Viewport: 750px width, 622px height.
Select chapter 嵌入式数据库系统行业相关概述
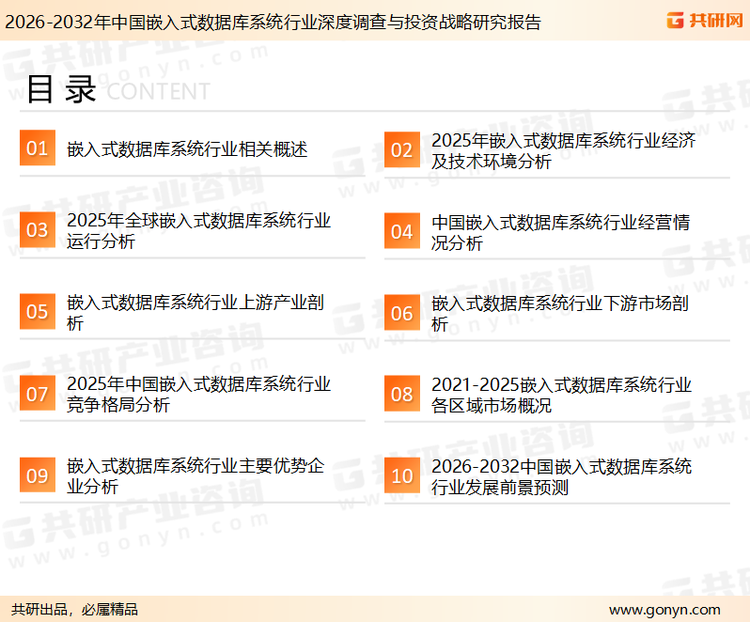point(187,149)
